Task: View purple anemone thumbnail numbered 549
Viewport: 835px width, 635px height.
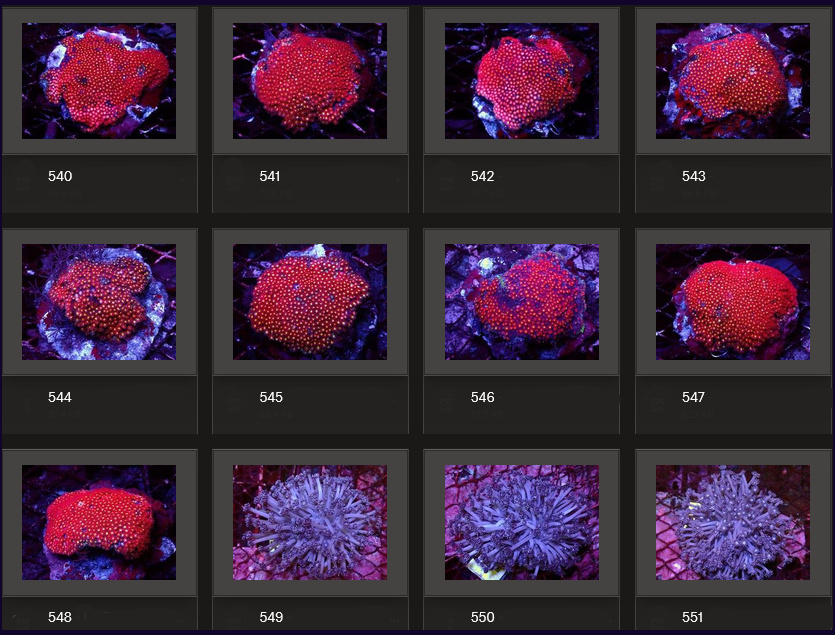Action: pos(310,523)
